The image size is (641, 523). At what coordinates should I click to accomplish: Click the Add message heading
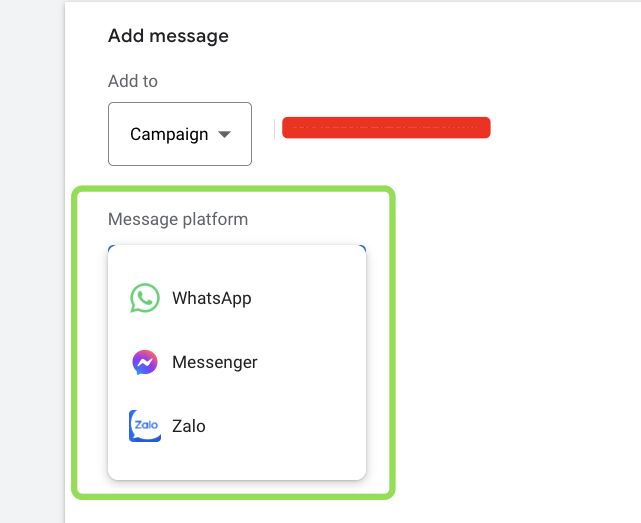pyautogui.click(x=168, y=36)
